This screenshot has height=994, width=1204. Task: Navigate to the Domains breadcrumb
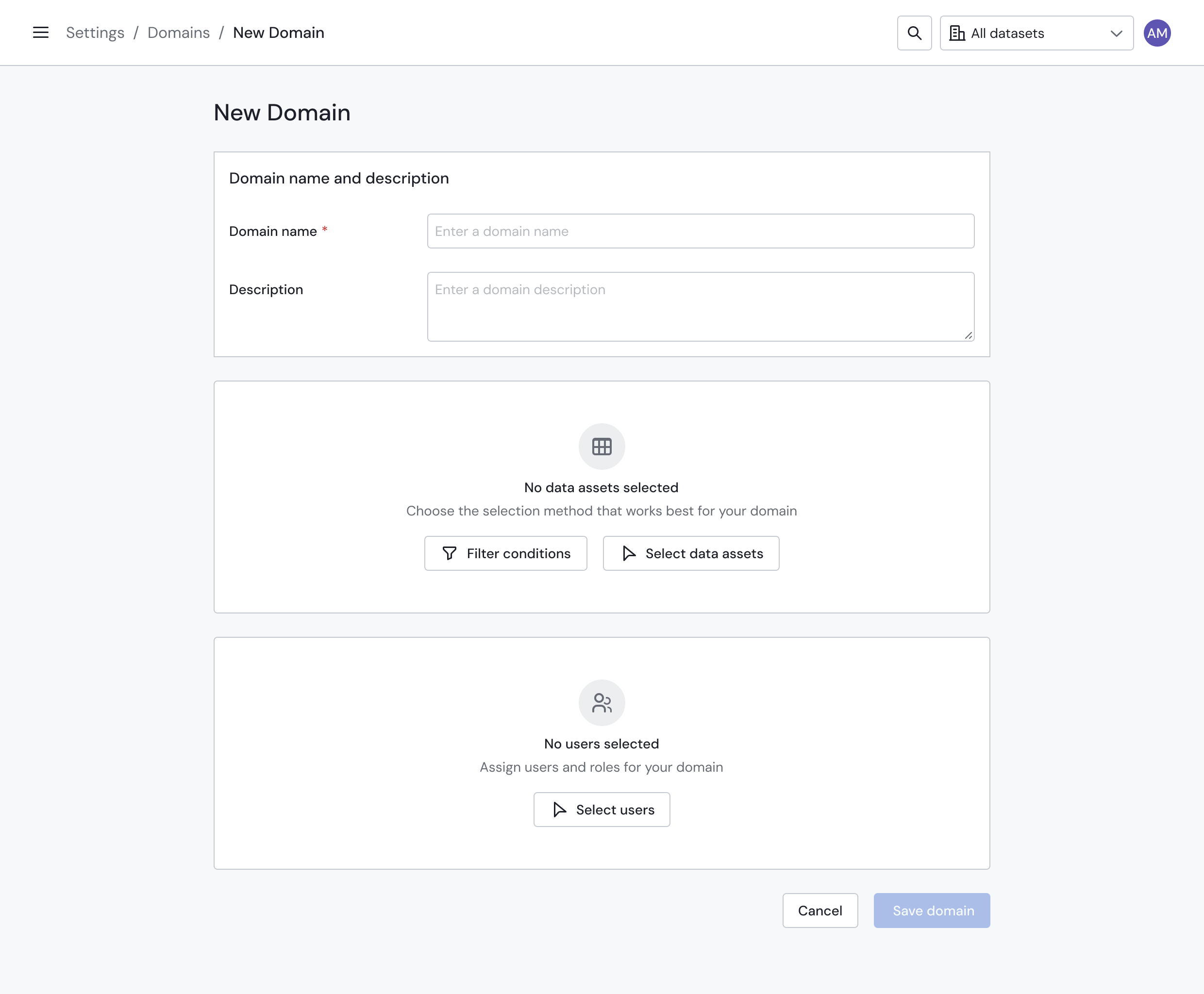pyautogui.click(x=179, y=33)
